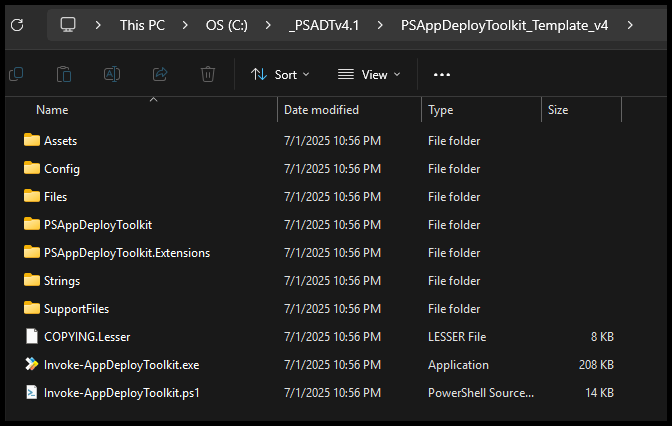Viewport: 672px width, 426px height.
Task: Expand chevron after PSAppDeployToolkit_Template_v4 in path
Action: 630,24
